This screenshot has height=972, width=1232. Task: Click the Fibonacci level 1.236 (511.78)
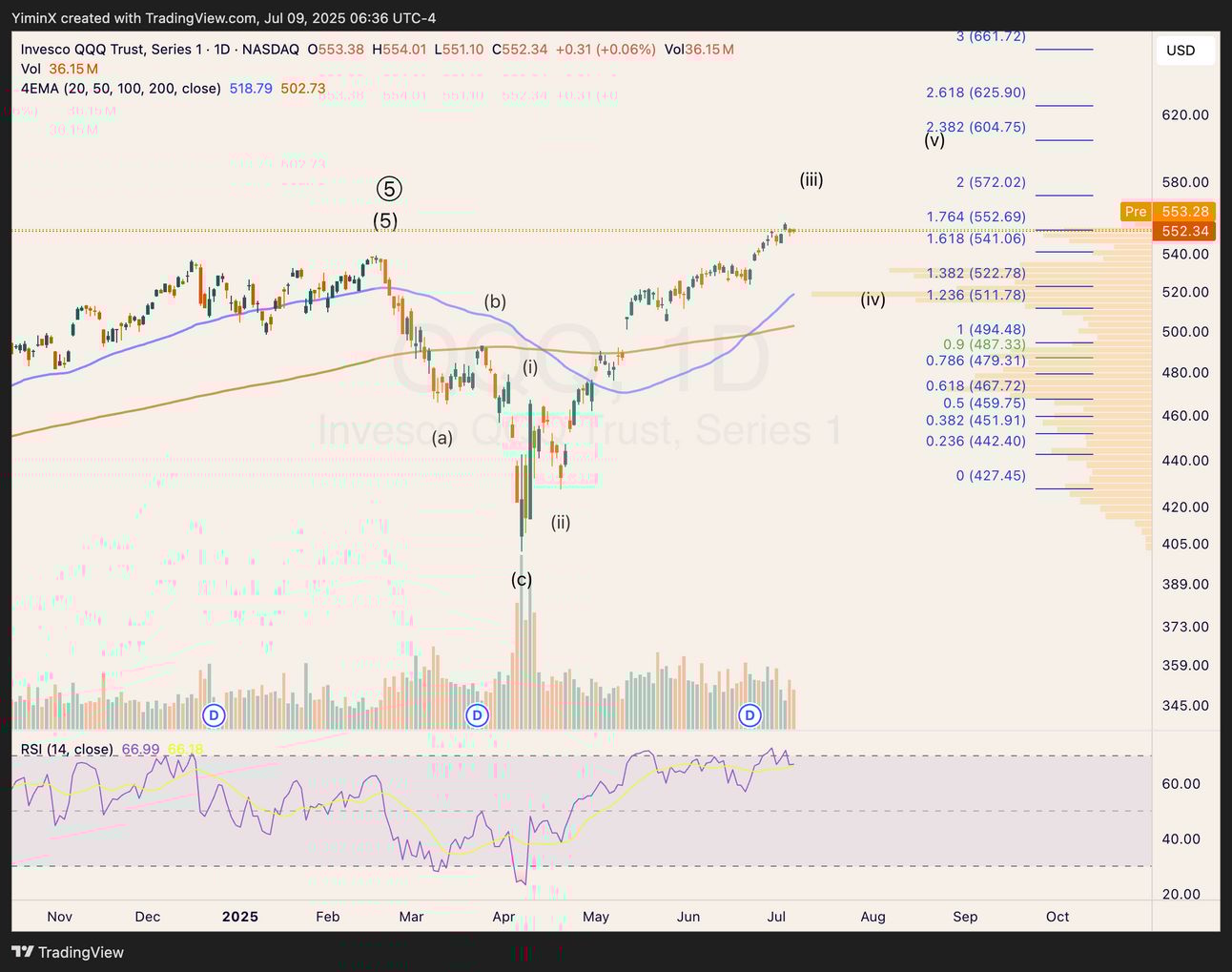click(x=975, y=295)
